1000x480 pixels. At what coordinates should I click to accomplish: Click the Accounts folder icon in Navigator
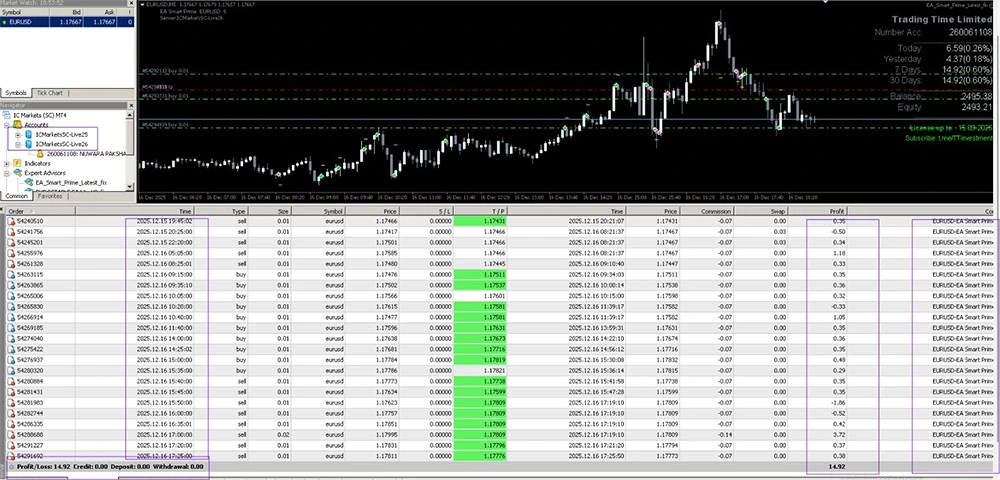point(17,124)
